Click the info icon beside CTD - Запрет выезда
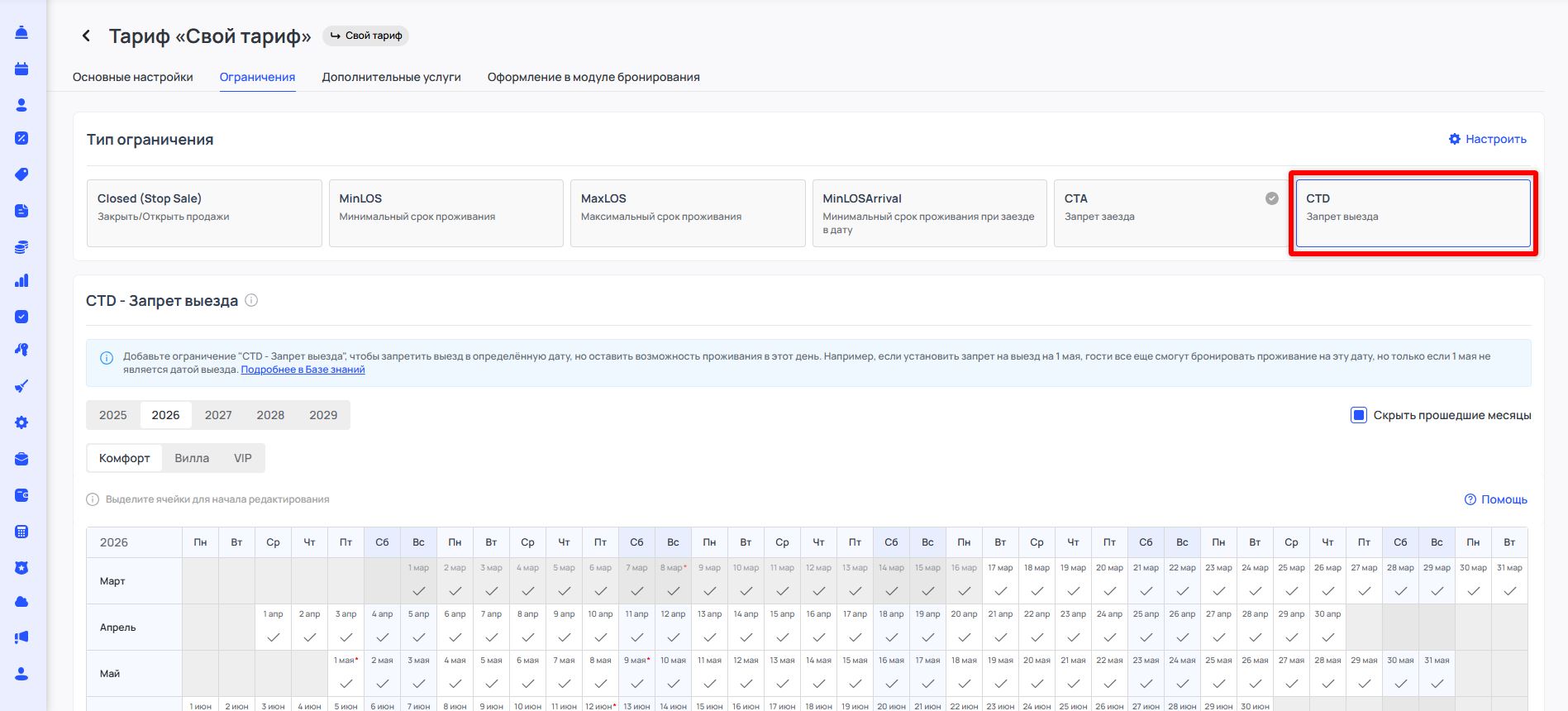This screenshot has width=1568, height=711. coord(252,301)
